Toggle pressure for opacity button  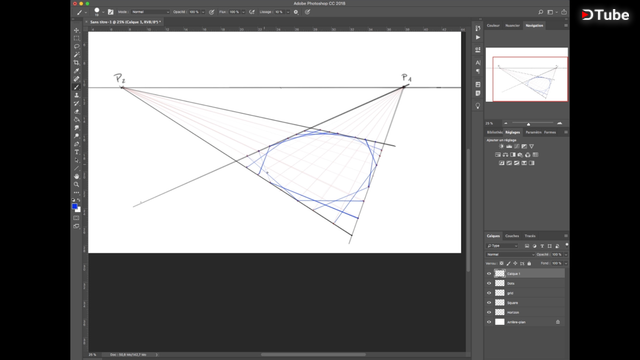[212, 12]
